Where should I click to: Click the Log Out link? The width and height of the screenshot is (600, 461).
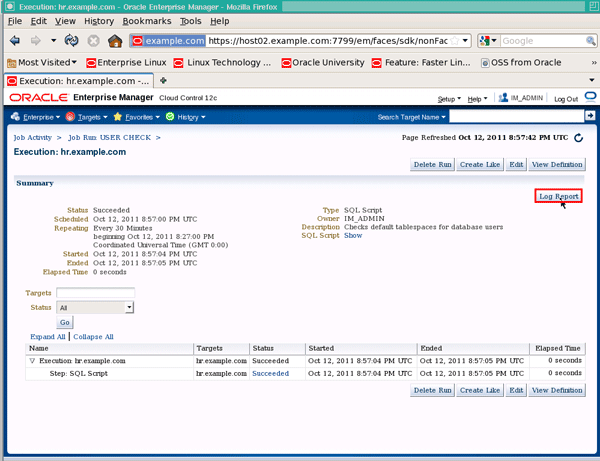coord(566,99)
